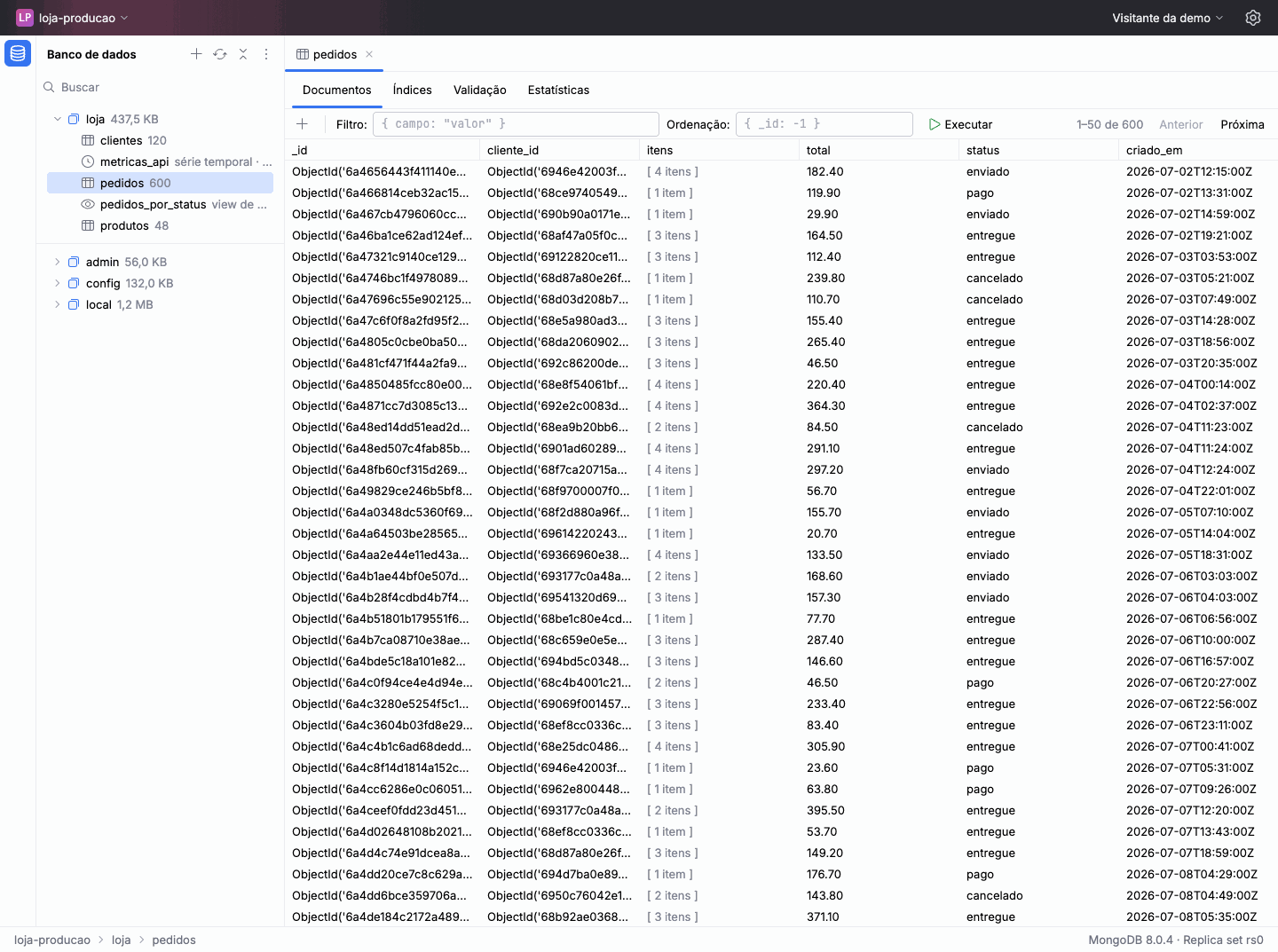Select the row dated 2026-07-03T05:21:00Z

click(x=781, y=278)
